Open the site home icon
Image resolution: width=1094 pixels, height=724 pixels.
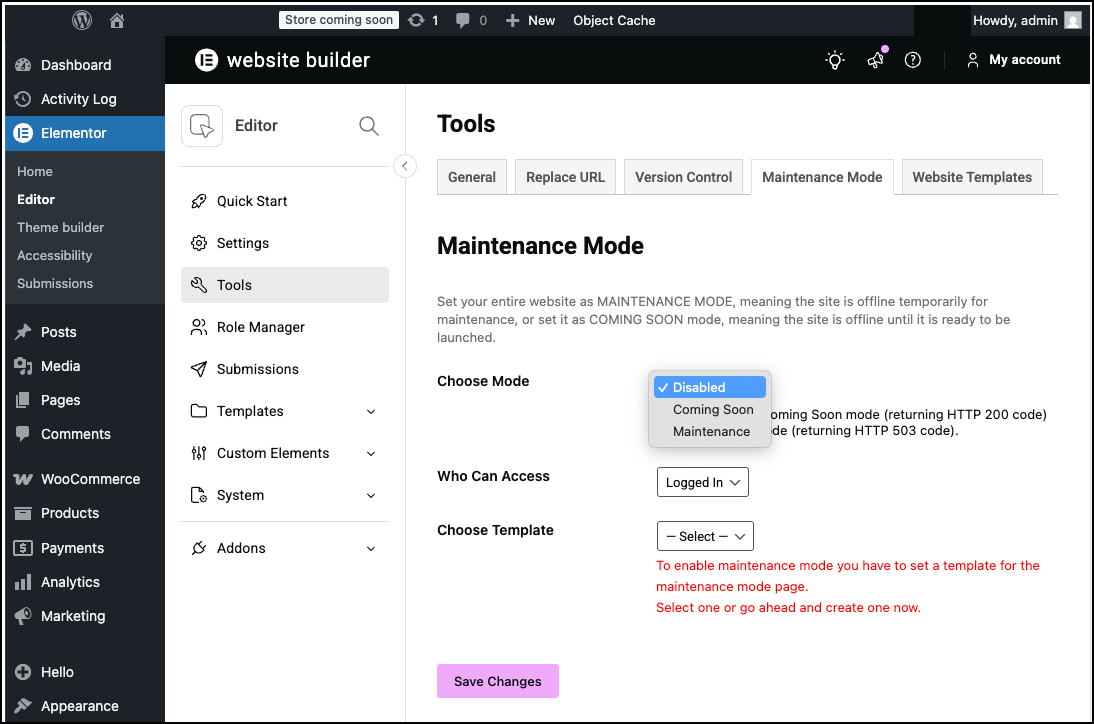coord(117,21)
